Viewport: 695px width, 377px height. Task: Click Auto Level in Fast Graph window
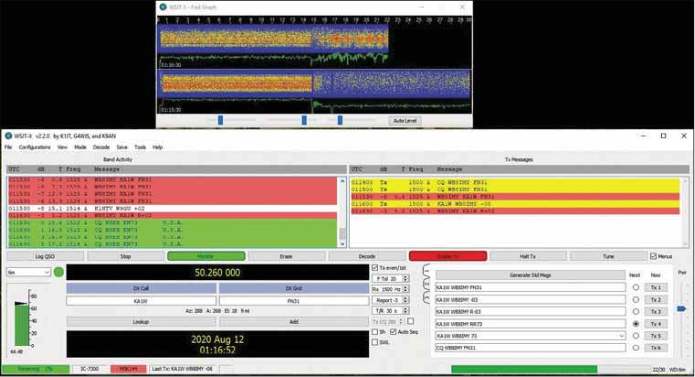coord(405,120)
